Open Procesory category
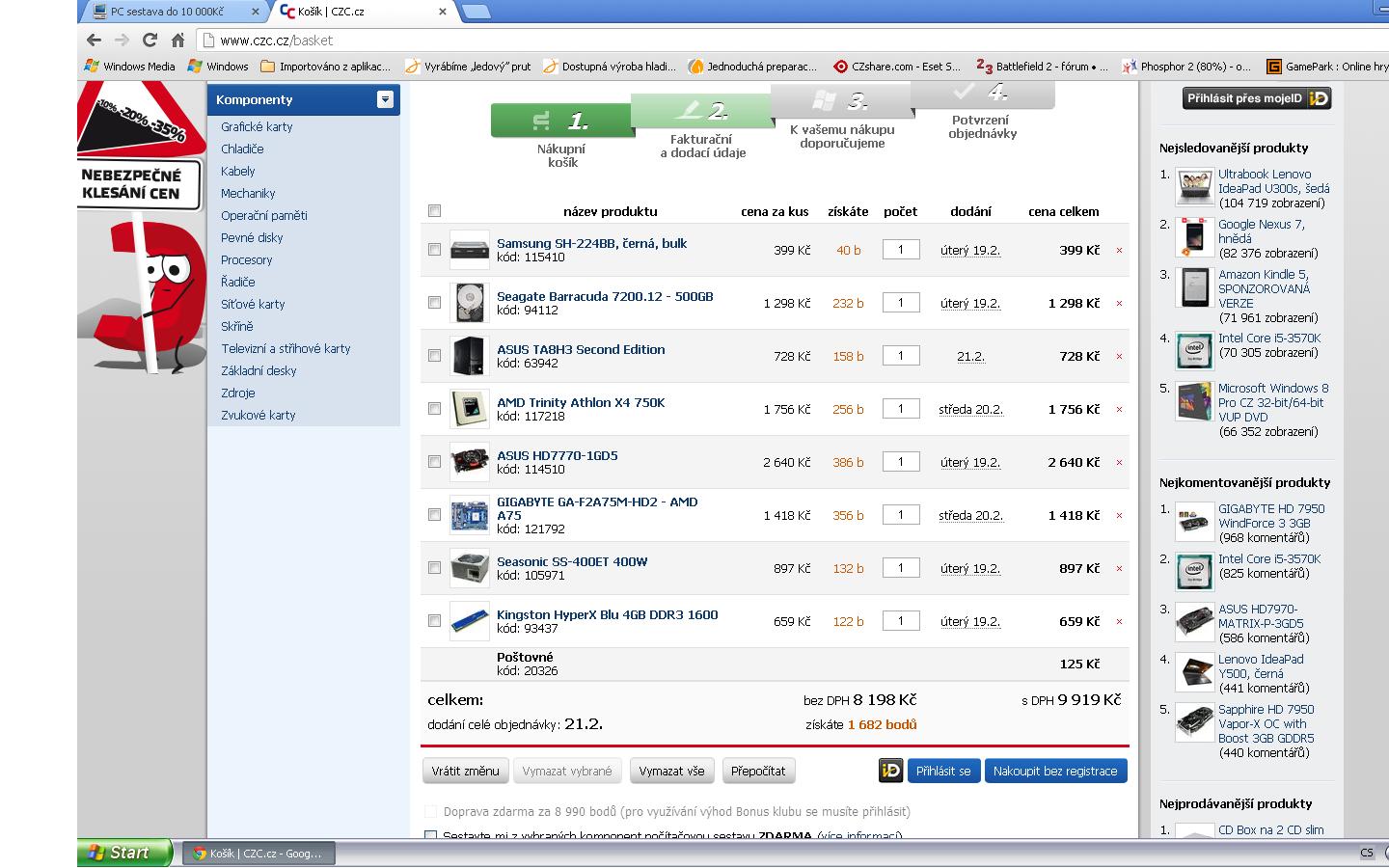 tap(247, 259)
